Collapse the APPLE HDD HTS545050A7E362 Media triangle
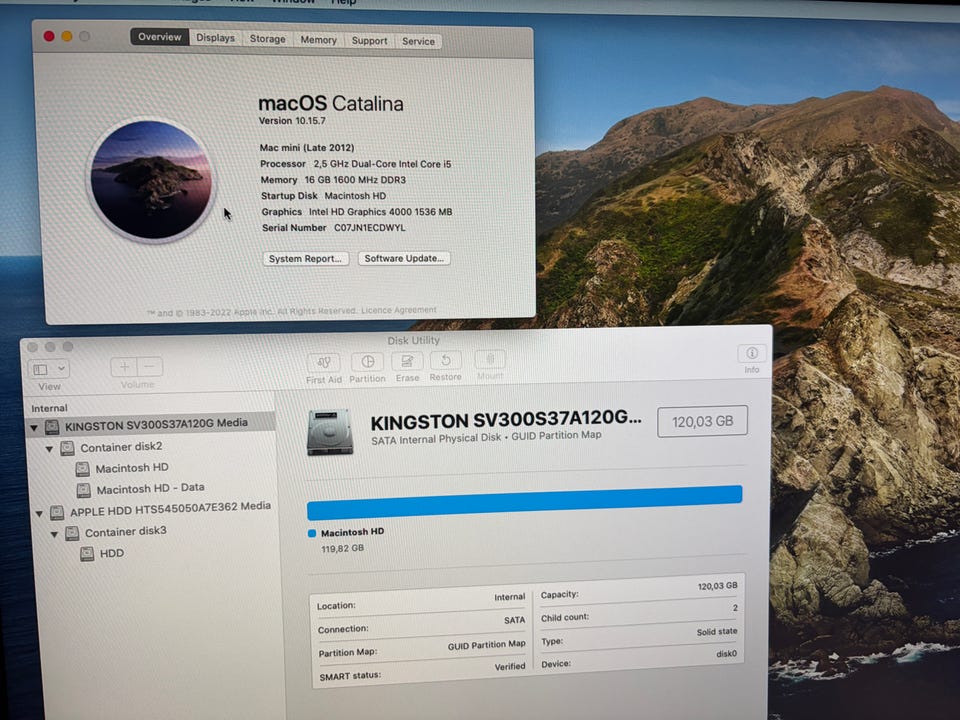The height and width of the screenshot is (720, 960). 39,513
